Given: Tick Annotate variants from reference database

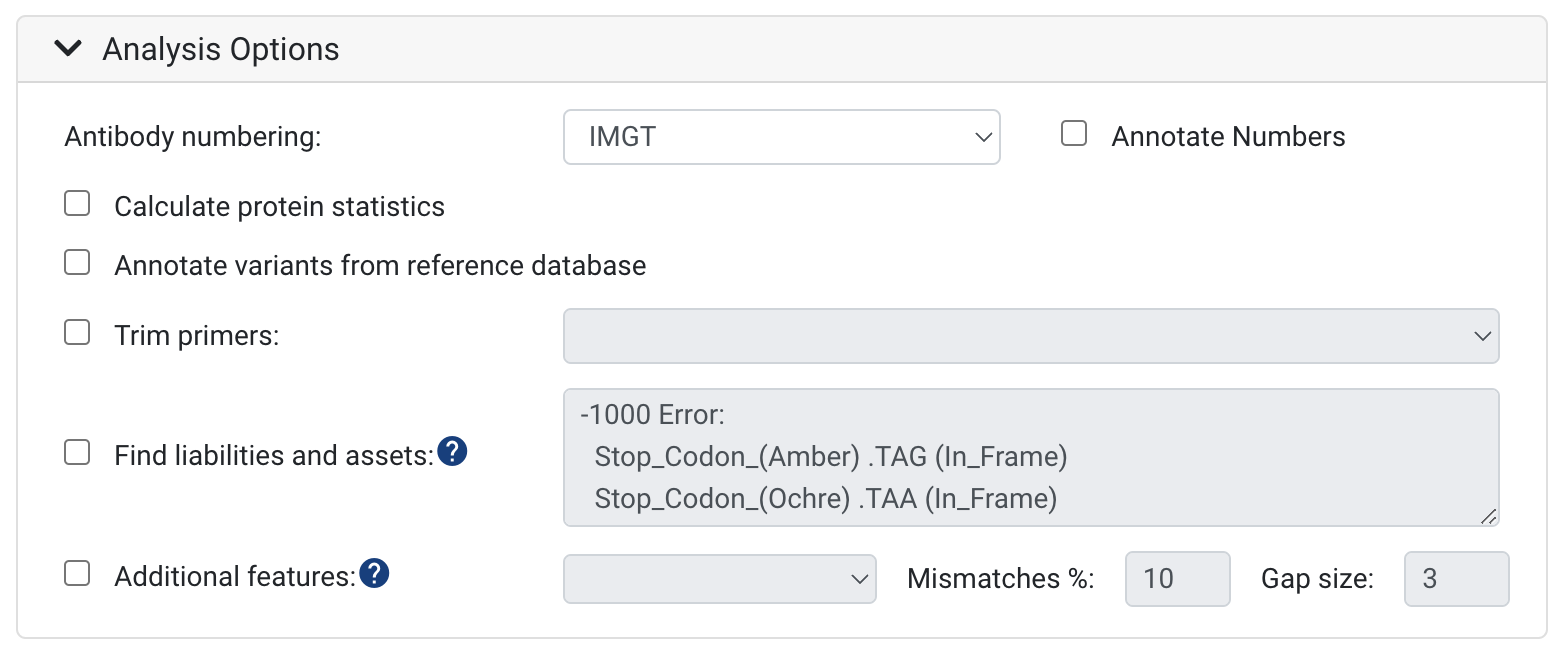Looking at the screenshot, I should pos(77,263).
